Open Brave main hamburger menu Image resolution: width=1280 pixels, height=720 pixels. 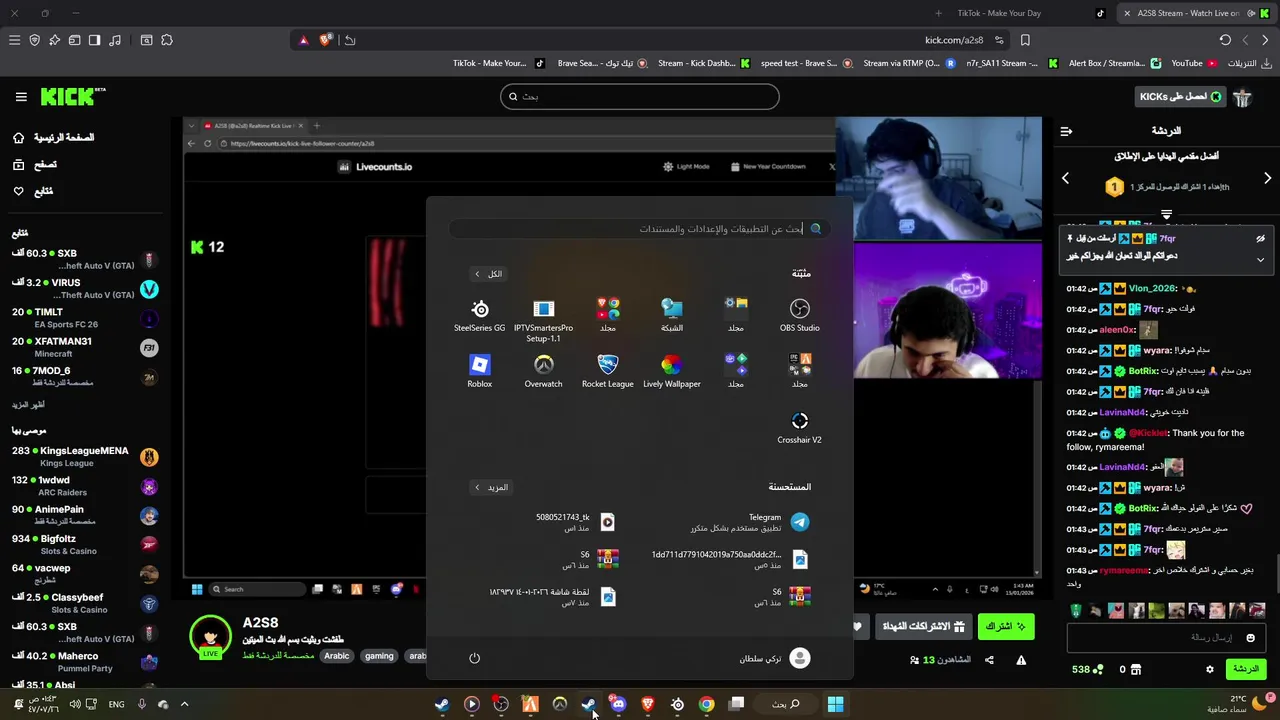coord(14,40)
